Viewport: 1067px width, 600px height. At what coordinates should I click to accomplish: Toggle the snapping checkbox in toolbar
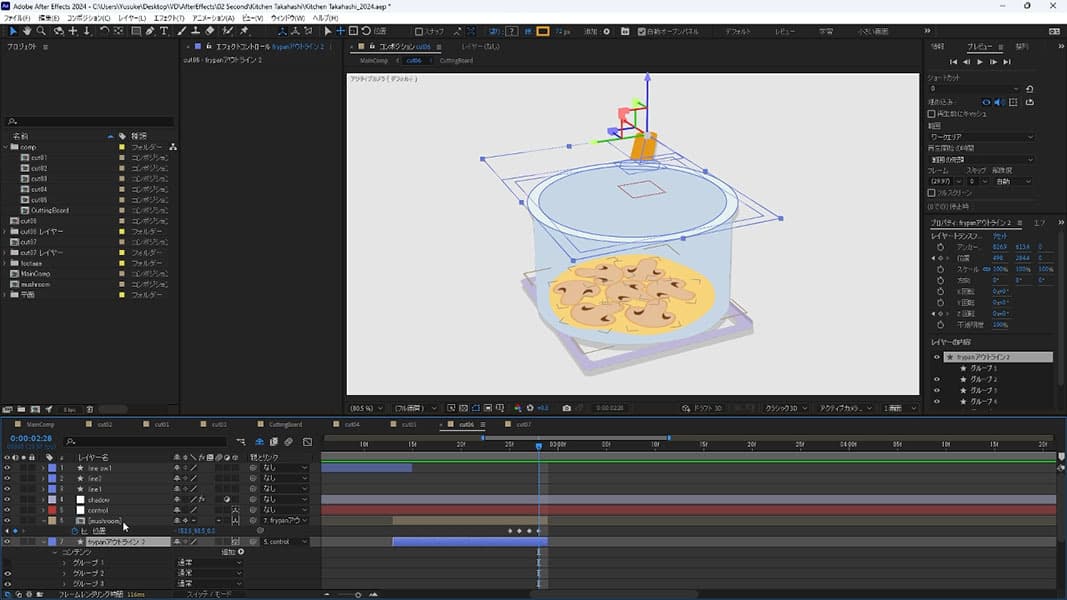pyautogui.click(x=419, y=31)
